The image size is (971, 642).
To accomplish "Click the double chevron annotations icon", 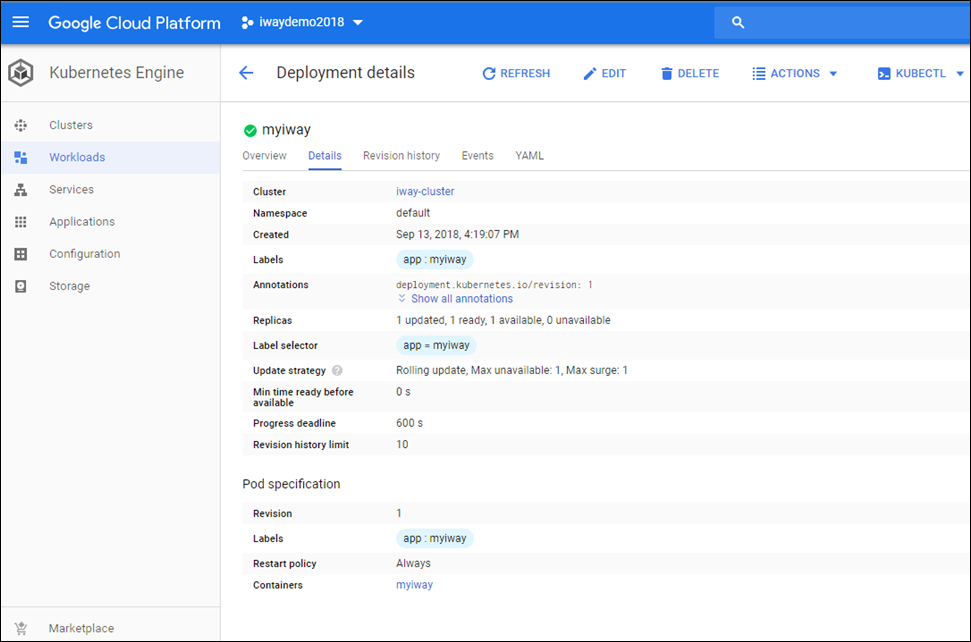I will pyautogui.click(x=402, y=298).
